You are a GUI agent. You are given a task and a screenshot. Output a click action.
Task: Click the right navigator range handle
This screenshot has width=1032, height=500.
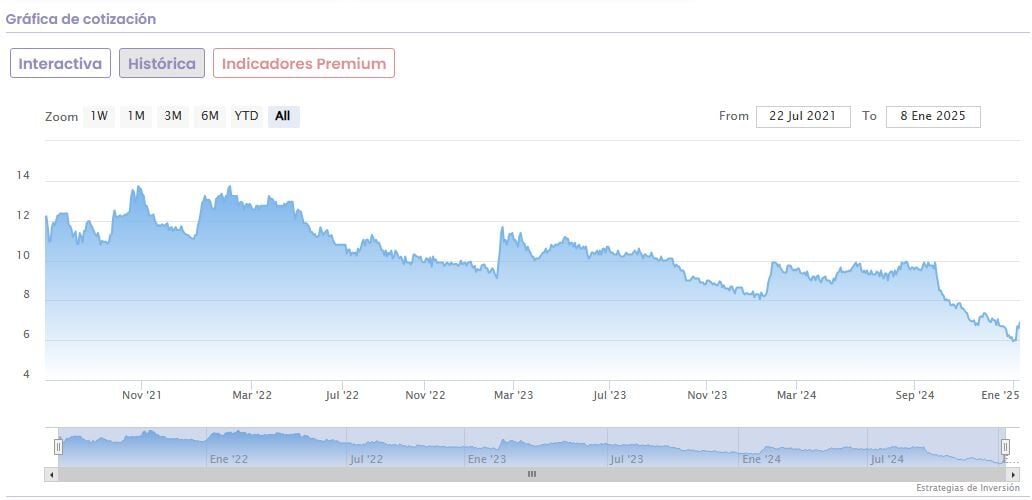[x=1005, y=446]
